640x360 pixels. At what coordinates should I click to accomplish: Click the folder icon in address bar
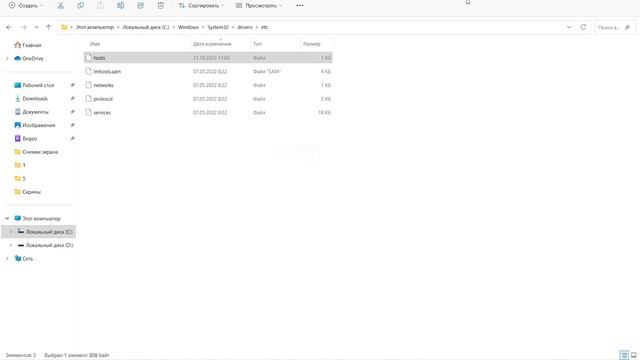64,27
